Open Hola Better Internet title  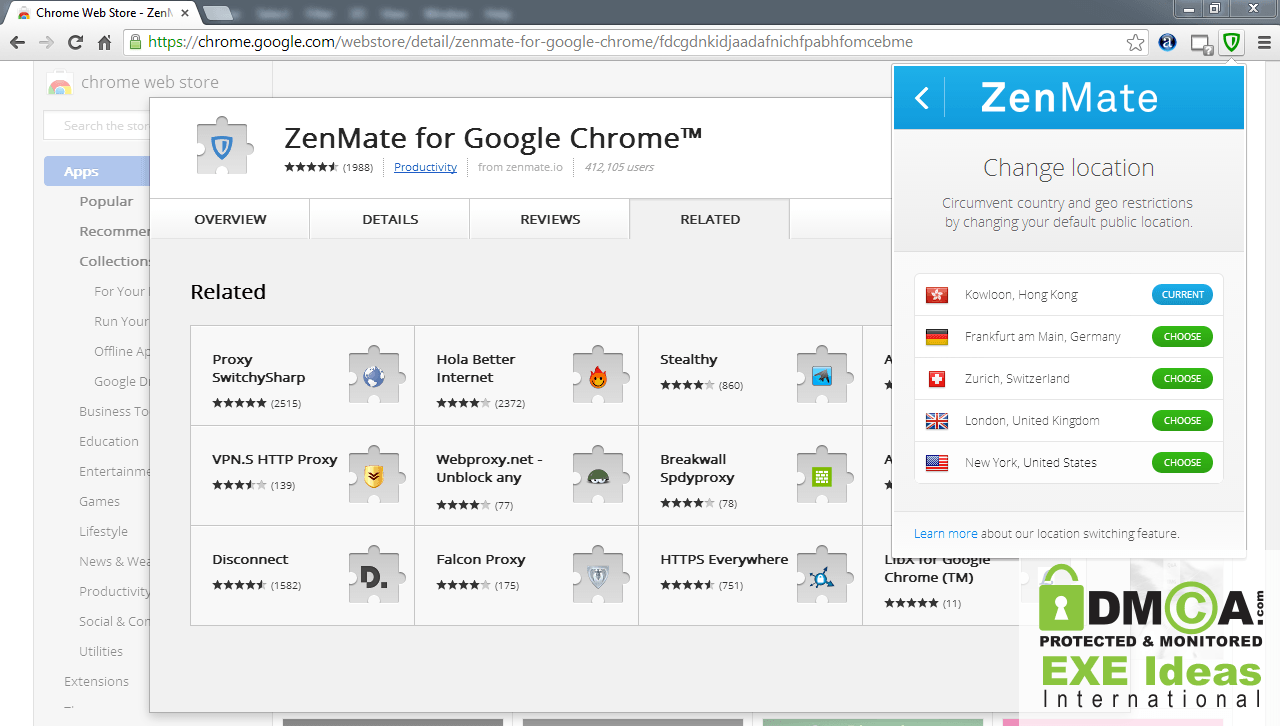click(x=476, y=368)
